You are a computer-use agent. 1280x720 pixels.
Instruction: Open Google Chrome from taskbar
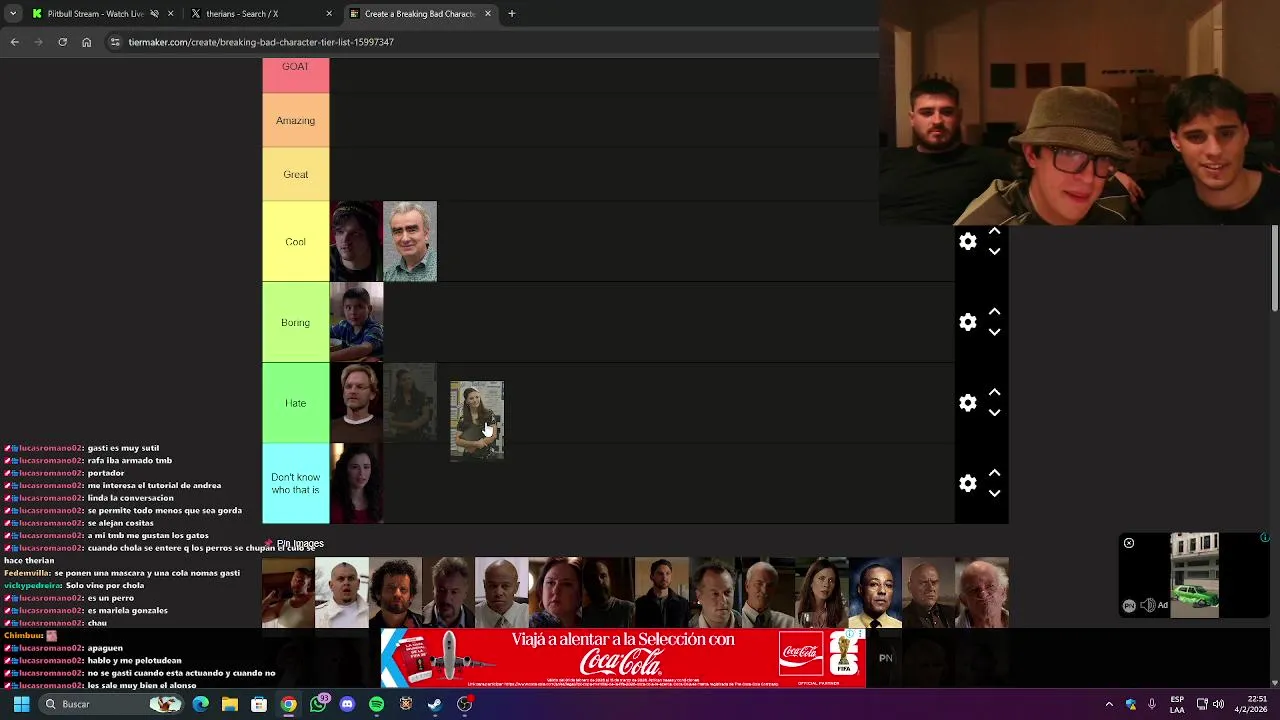click(288, 704)
